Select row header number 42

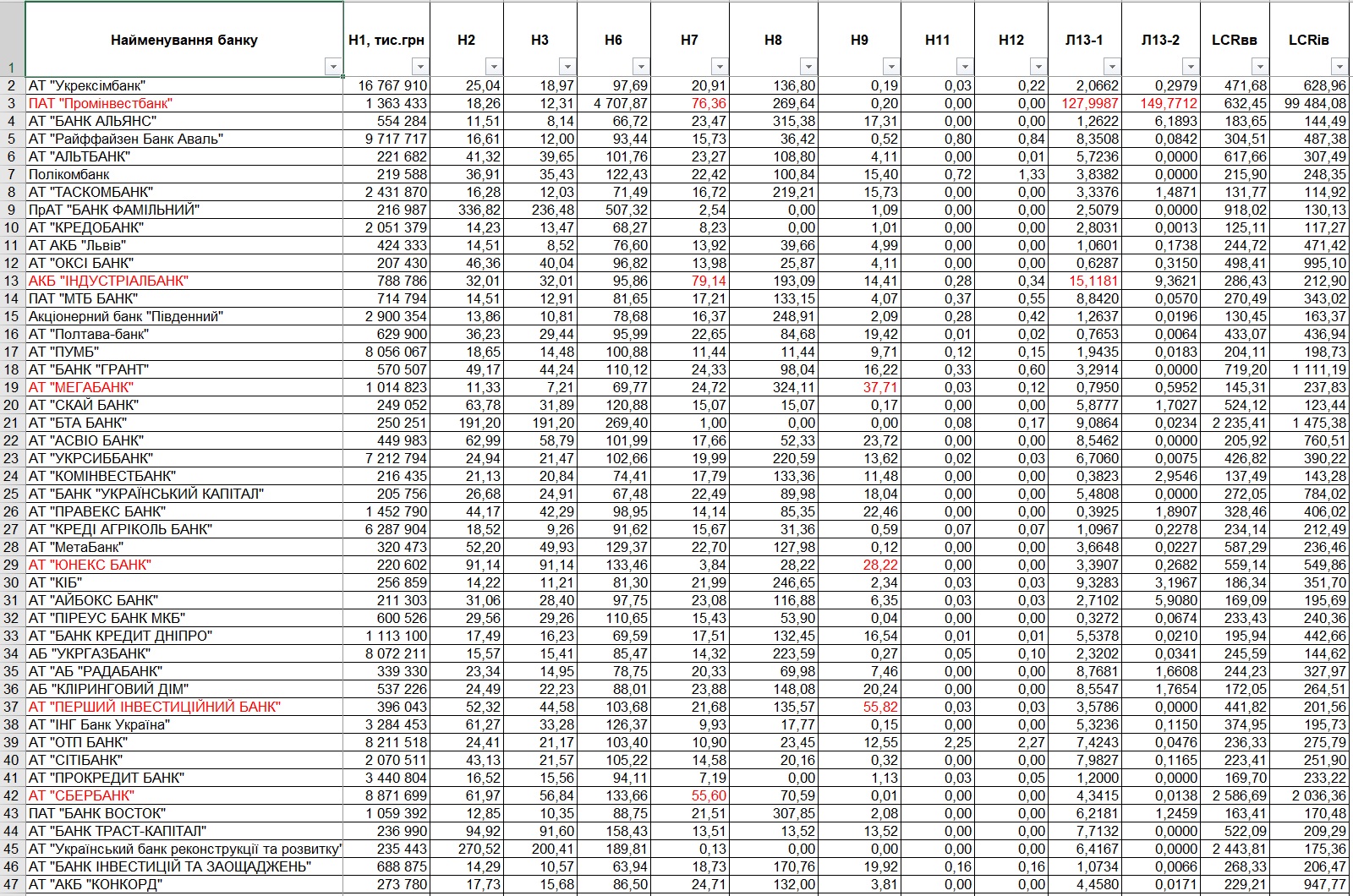(12, 795)
